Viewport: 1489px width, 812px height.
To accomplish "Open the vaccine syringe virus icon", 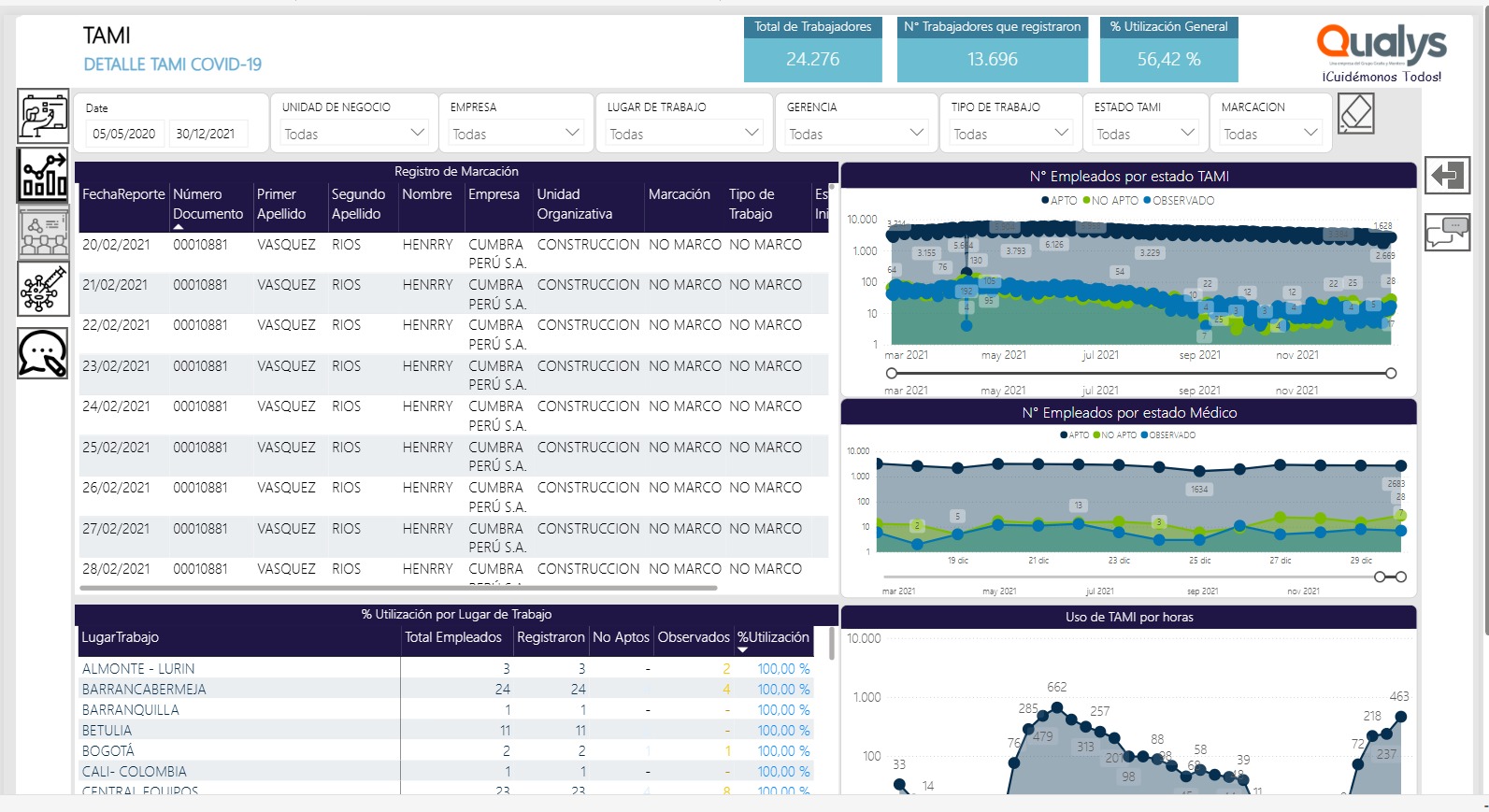I will pos(43,290).
